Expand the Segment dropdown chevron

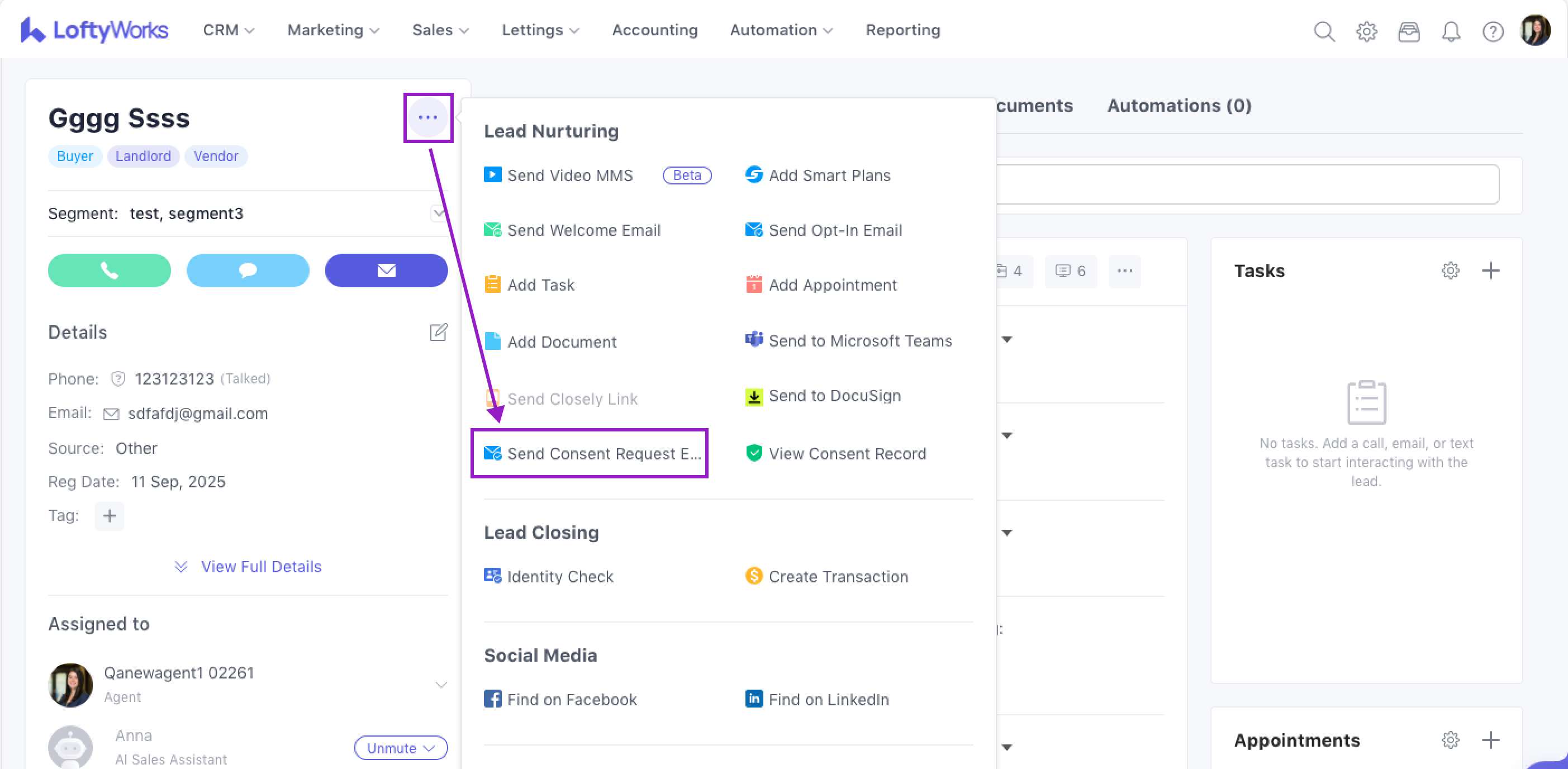(x=438, y=213)
